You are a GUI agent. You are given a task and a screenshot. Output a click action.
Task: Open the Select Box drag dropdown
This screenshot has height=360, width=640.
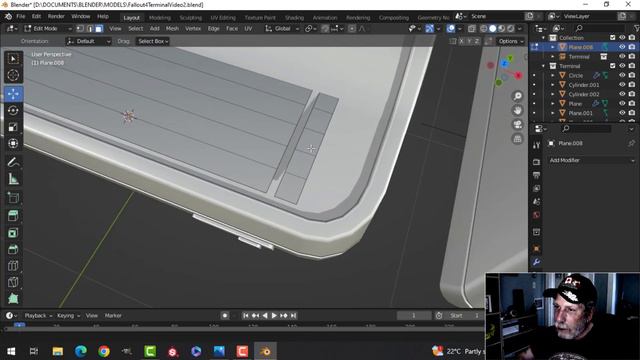click(x=153, y=41)
